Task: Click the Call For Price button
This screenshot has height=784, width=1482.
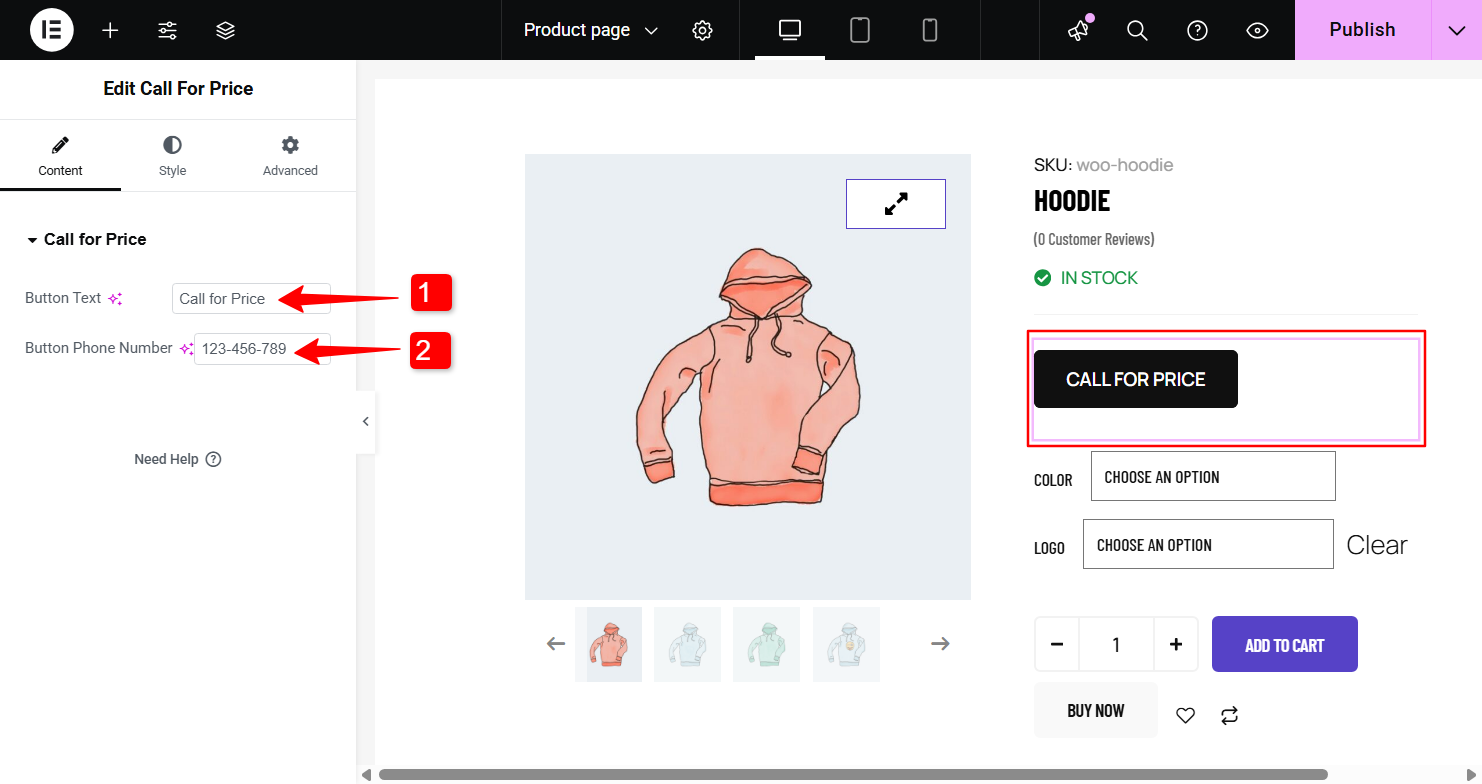Action: [x=1136, y=379]
